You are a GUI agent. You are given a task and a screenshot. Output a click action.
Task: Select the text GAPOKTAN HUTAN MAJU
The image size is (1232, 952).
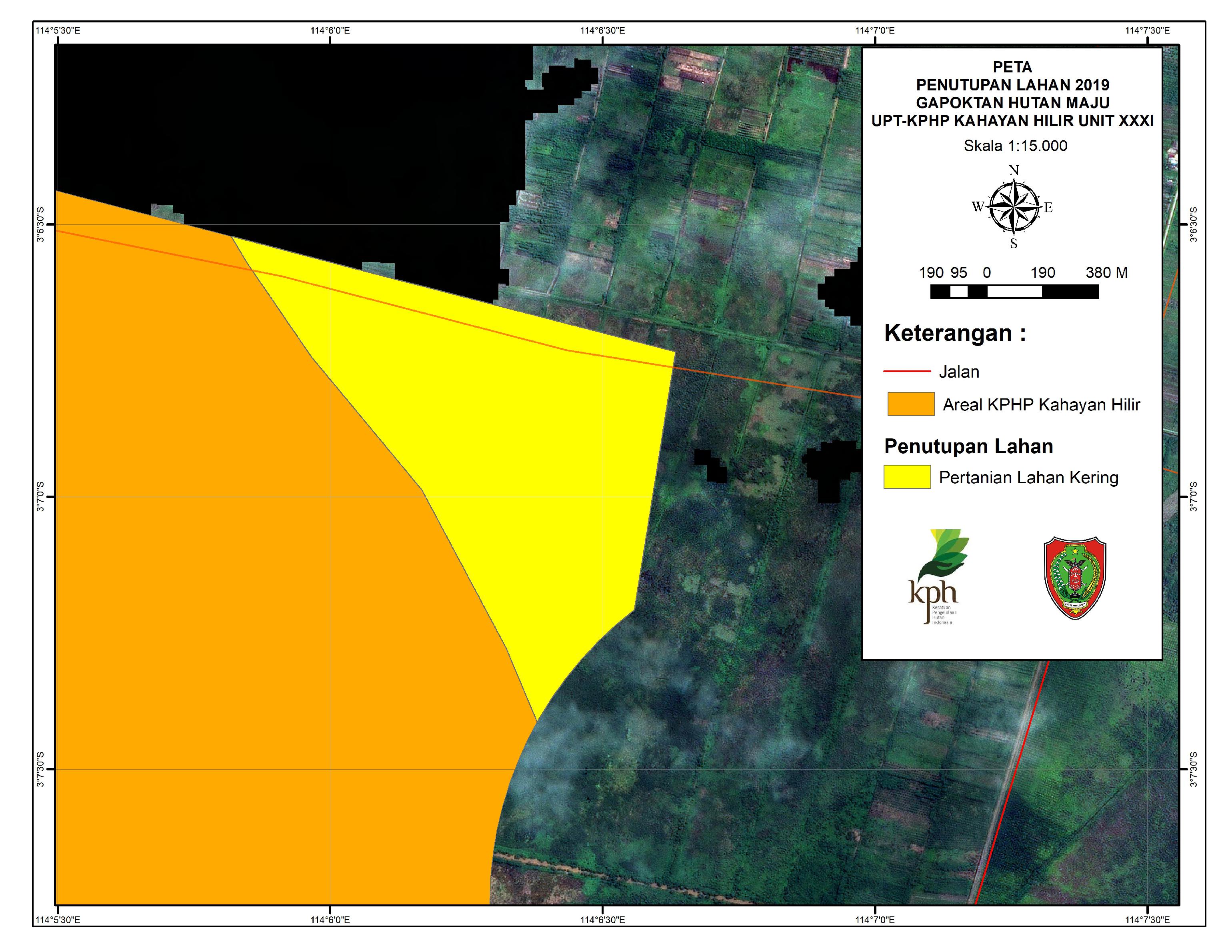(1012, 103)
